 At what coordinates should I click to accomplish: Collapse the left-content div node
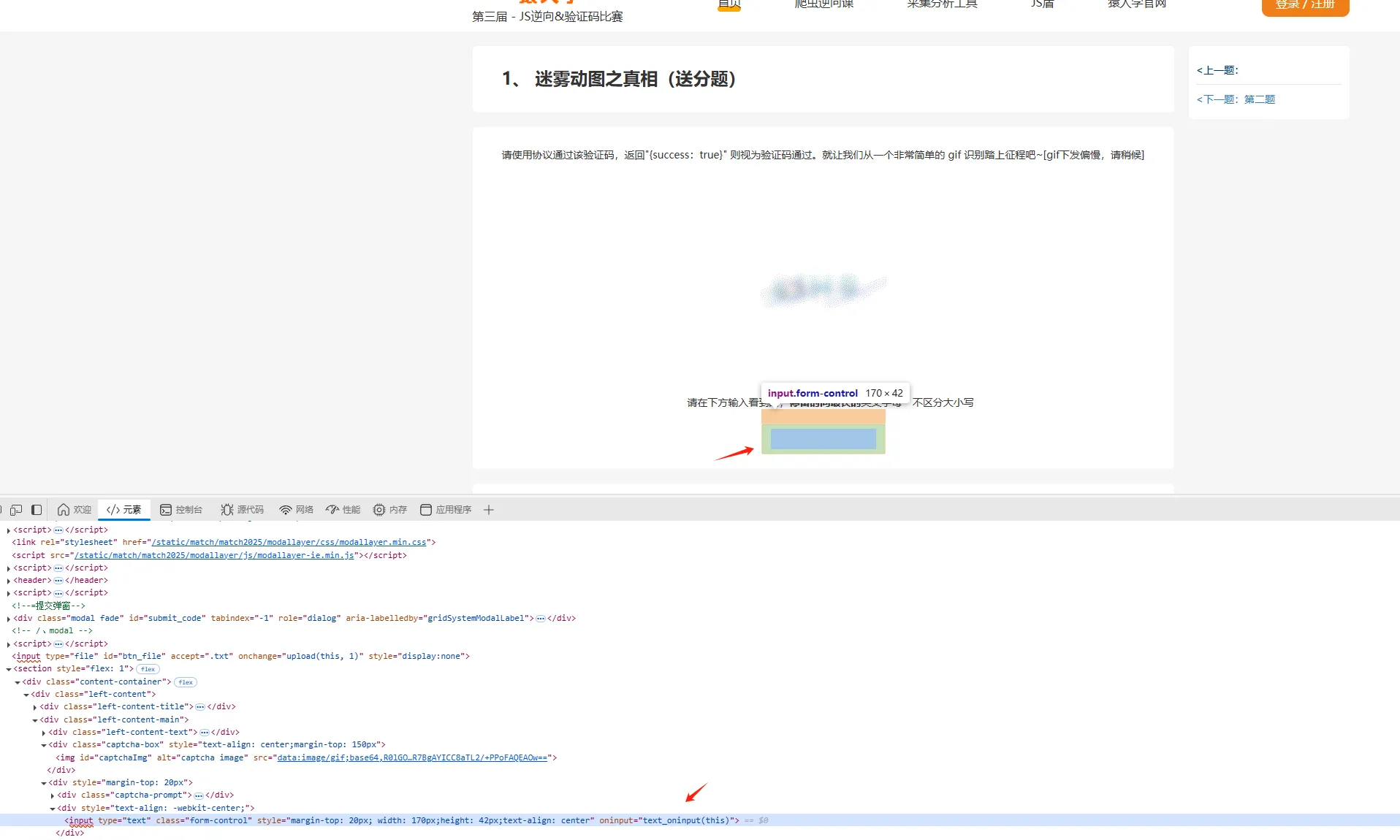(26, 695)
